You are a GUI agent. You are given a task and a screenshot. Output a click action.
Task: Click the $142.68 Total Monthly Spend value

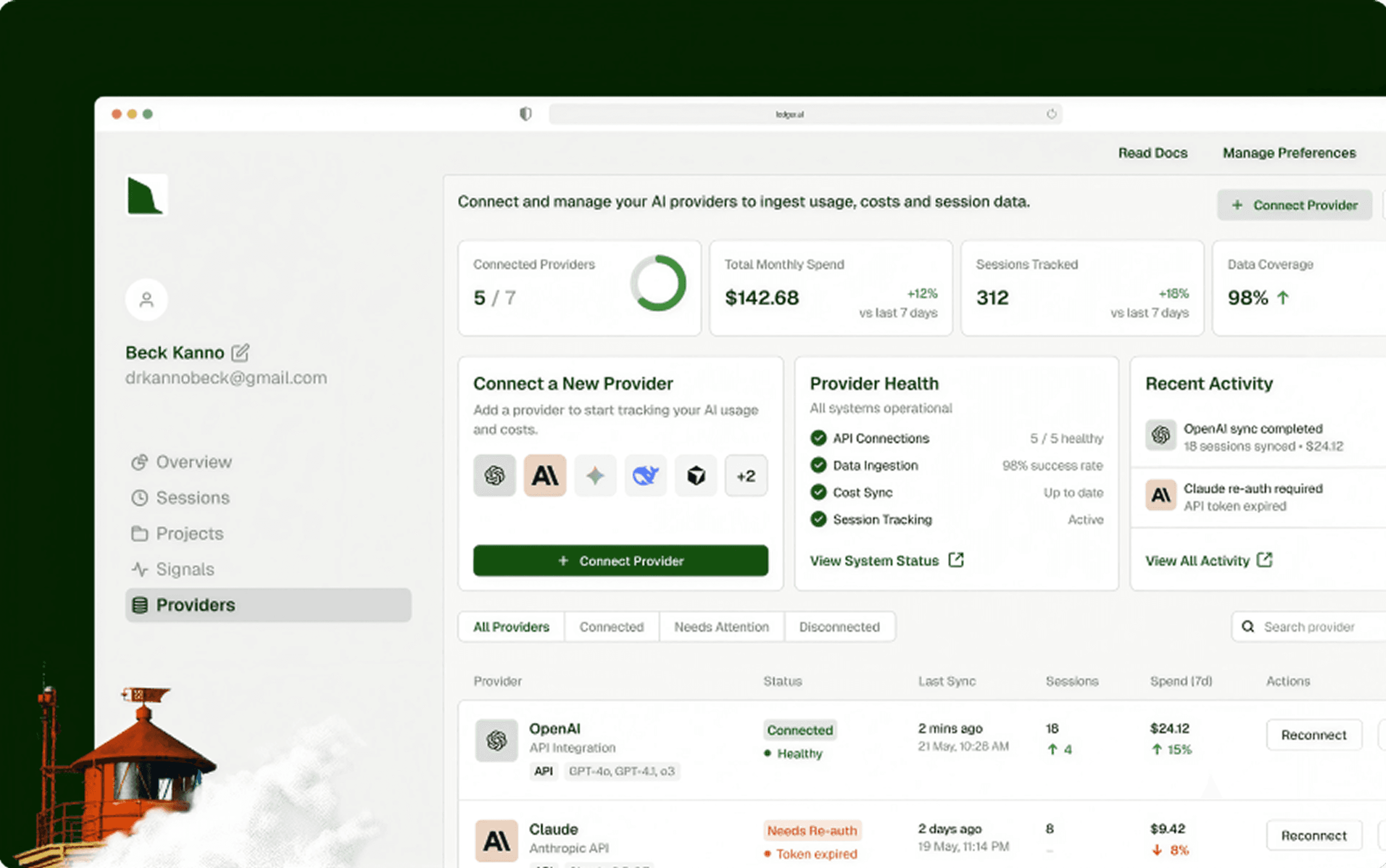[762, 297]
